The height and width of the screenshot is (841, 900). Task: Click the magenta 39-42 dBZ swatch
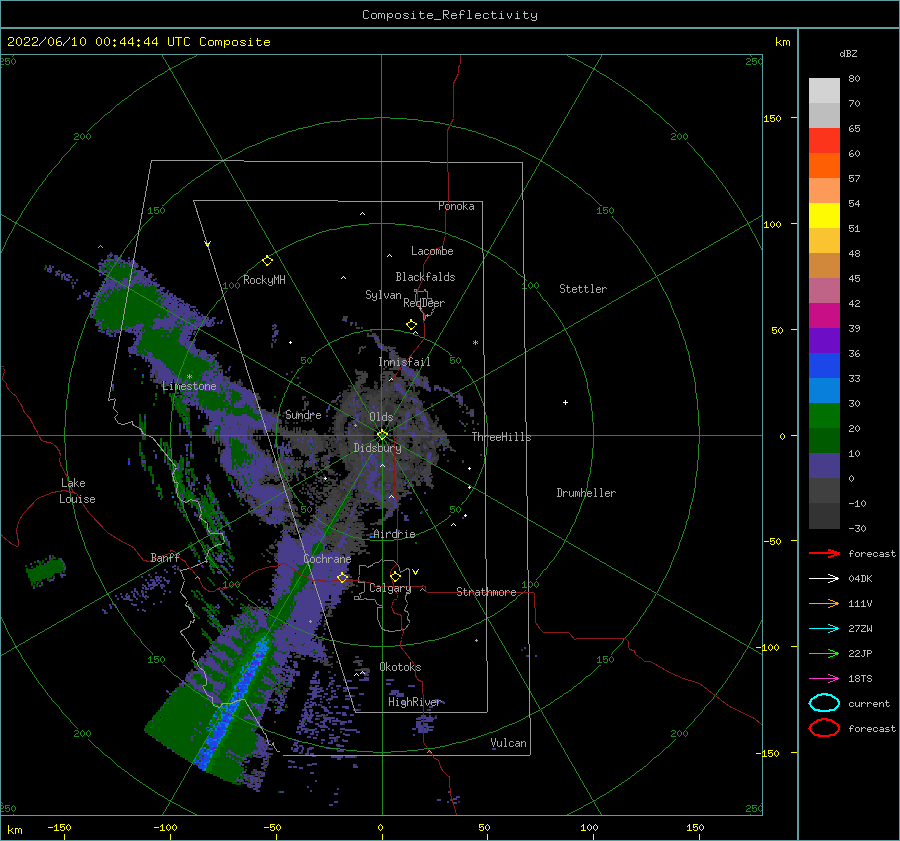[824, 316]
